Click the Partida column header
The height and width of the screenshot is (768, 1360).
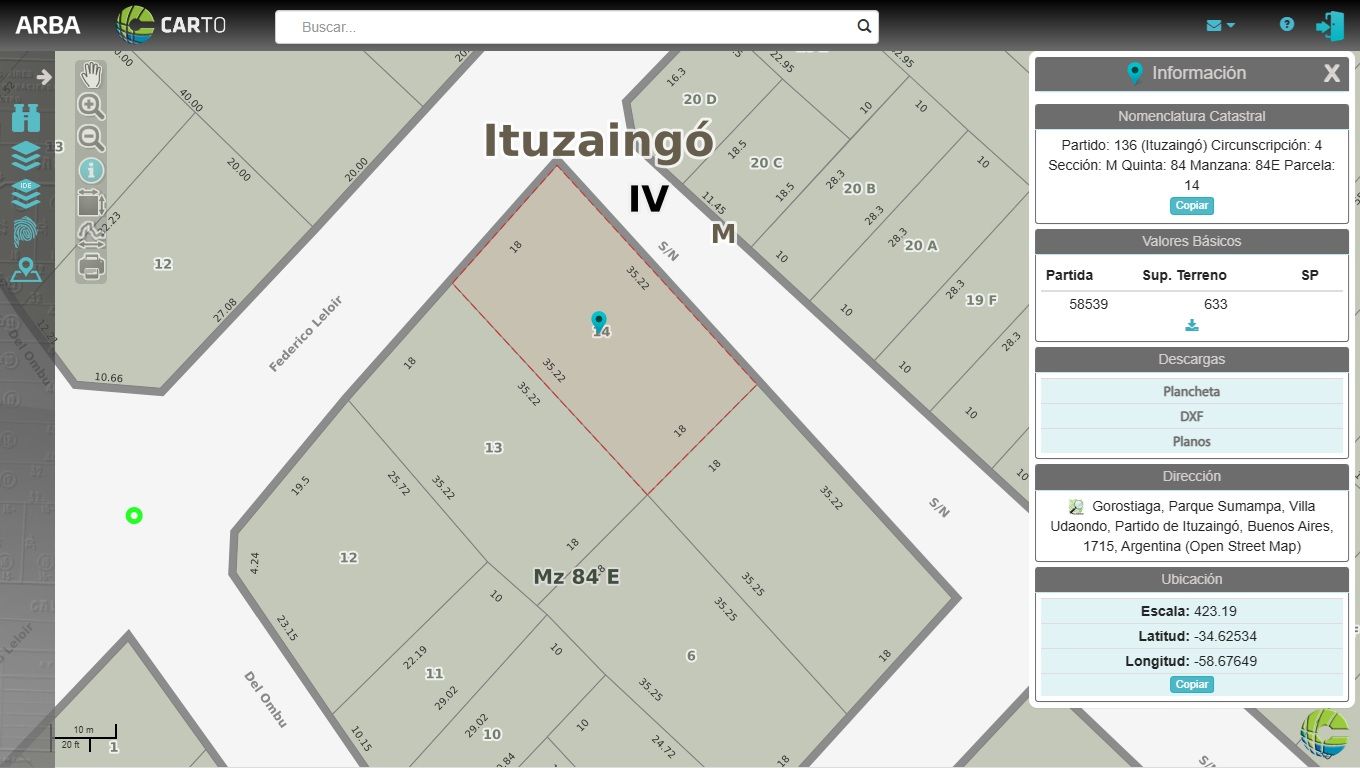point(1069,275)
